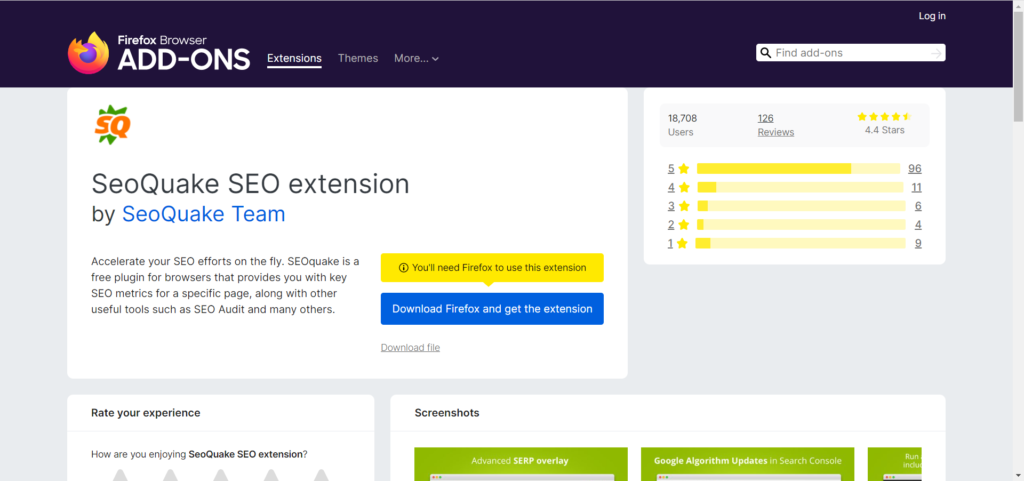Click the 2-star rating bar
This screenshot has height=481, width=1024.
801,225
